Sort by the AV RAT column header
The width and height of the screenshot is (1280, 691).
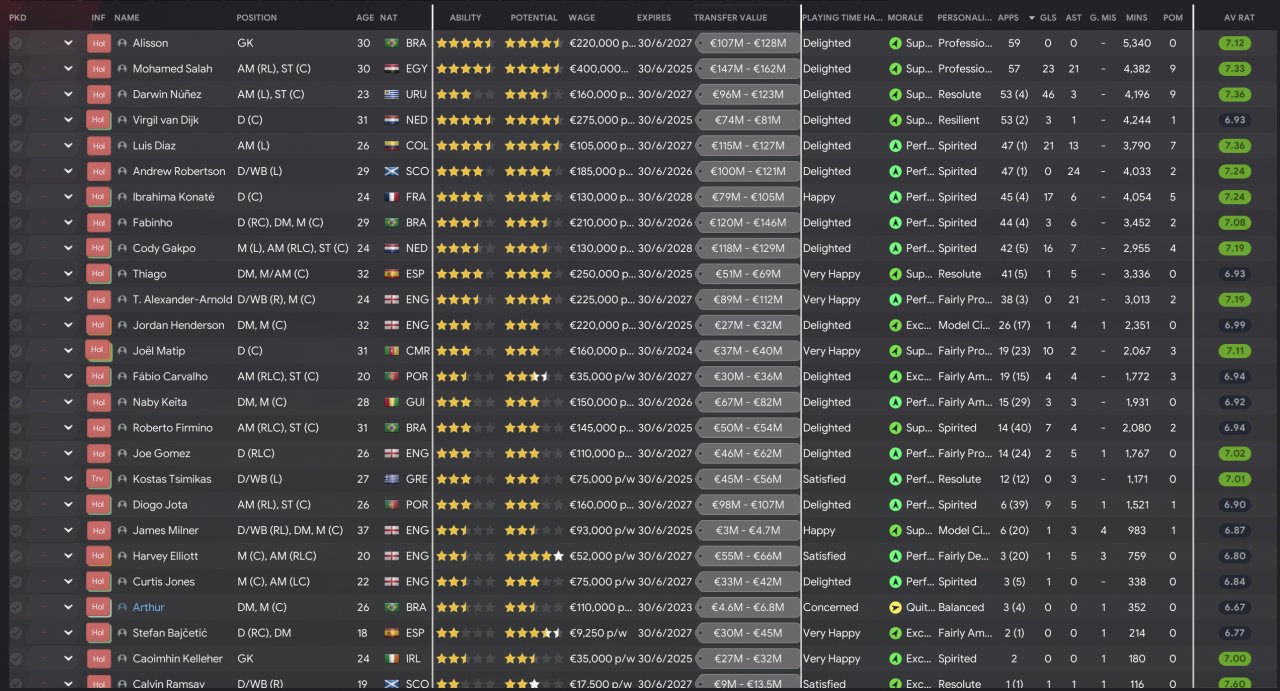click(x=1238, y=18)
